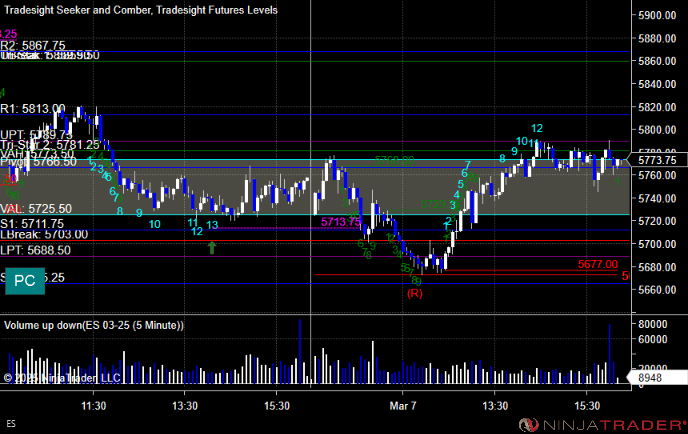The height and width of the screenshot is (434, 688).
Task: Click the R2: 5867.75 level label
Action: [x=33, y=45]
